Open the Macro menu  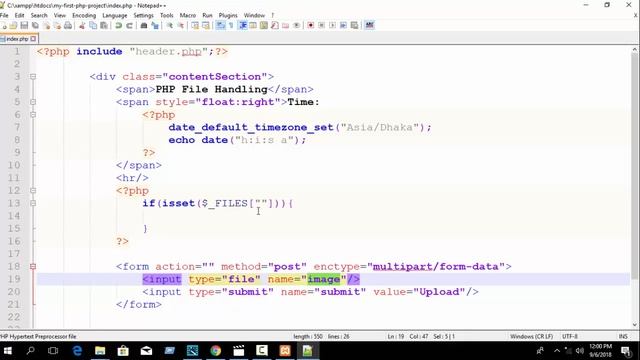pyautogui.click(x=188, y=15)
